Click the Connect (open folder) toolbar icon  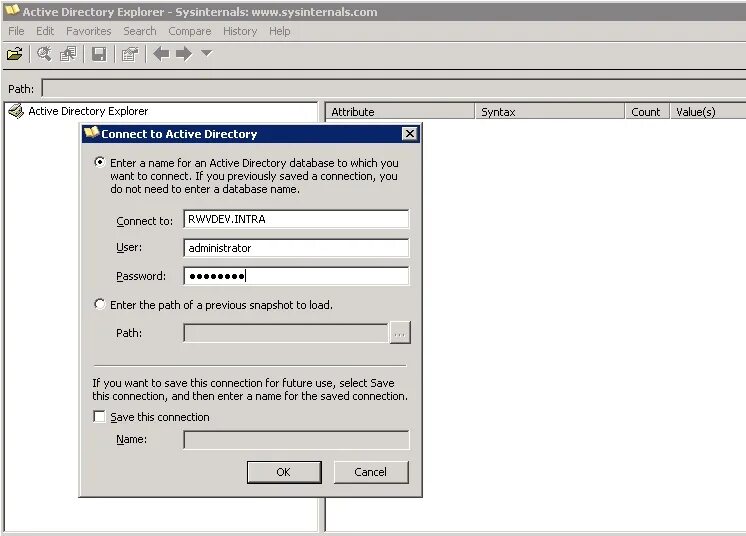[x=14, y=54]
